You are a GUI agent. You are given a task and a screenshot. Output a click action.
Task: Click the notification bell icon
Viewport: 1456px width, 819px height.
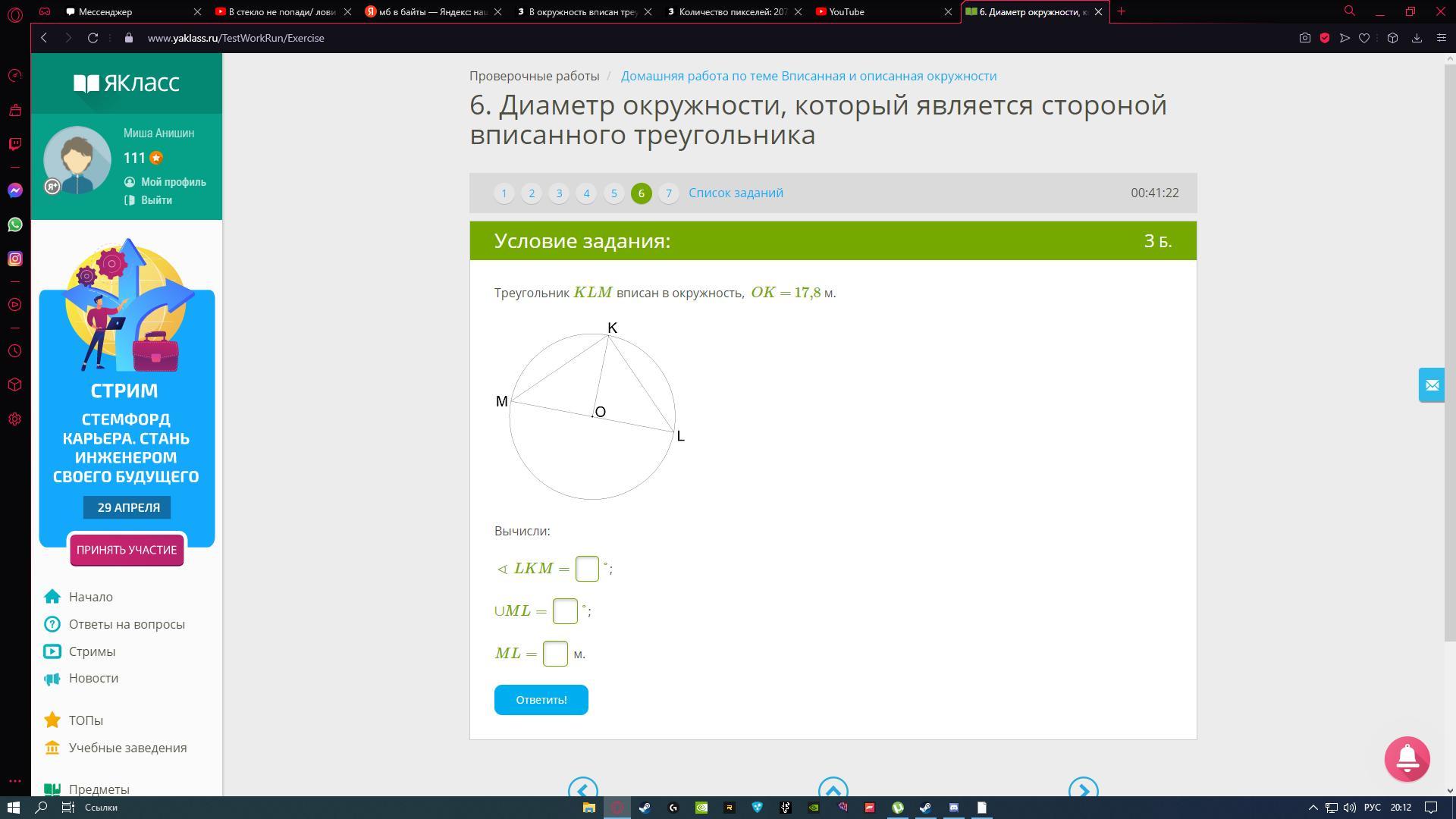(1407, 758)
